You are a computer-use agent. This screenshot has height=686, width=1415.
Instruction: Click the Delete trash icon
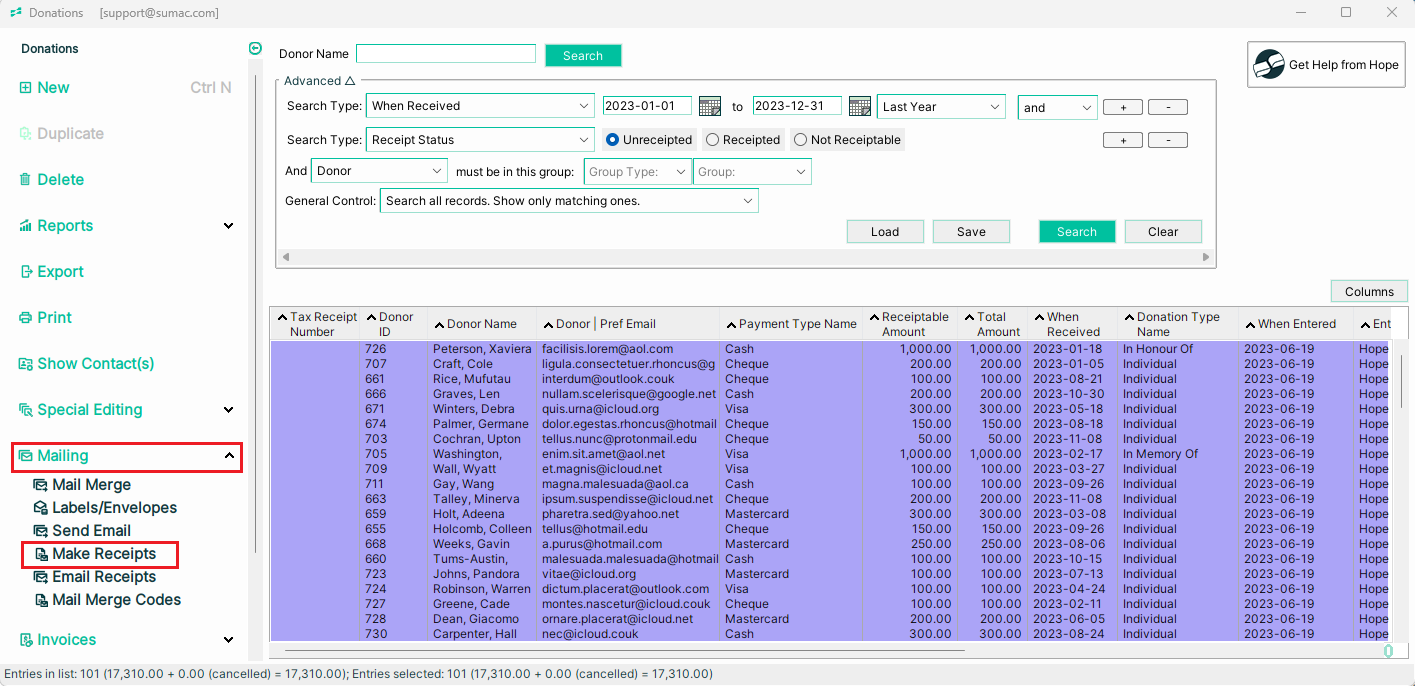coord(25,180)
